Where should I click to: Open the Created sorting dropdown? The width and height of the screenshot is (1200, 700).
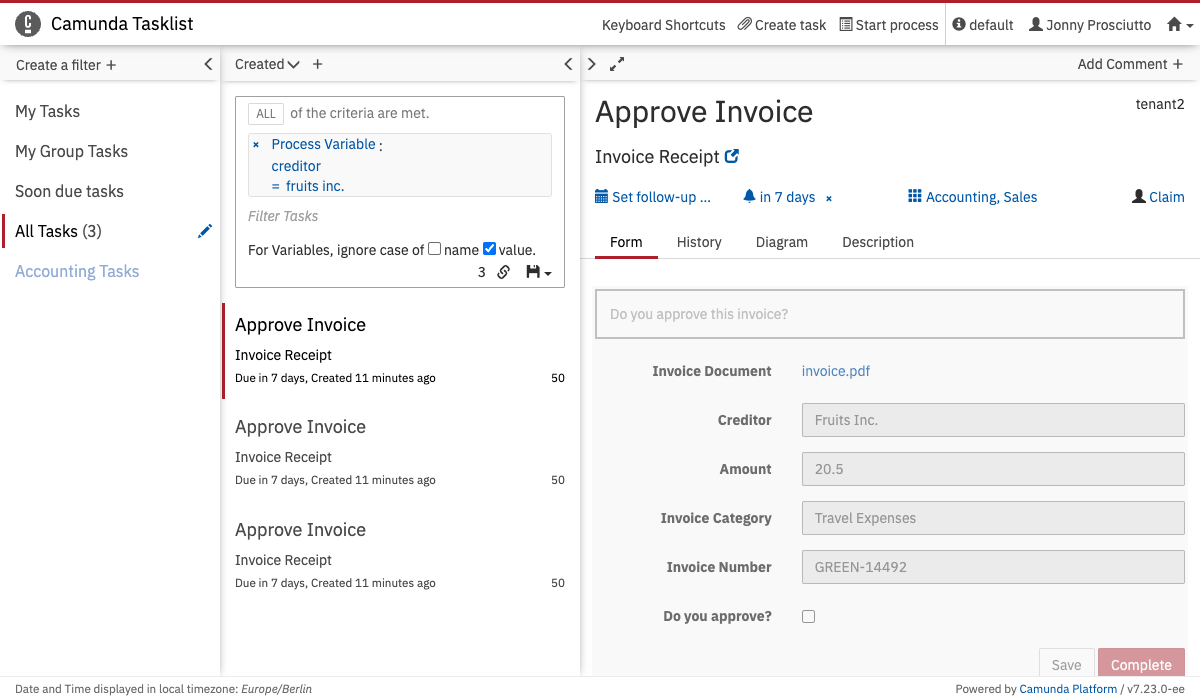click(267, 64)
